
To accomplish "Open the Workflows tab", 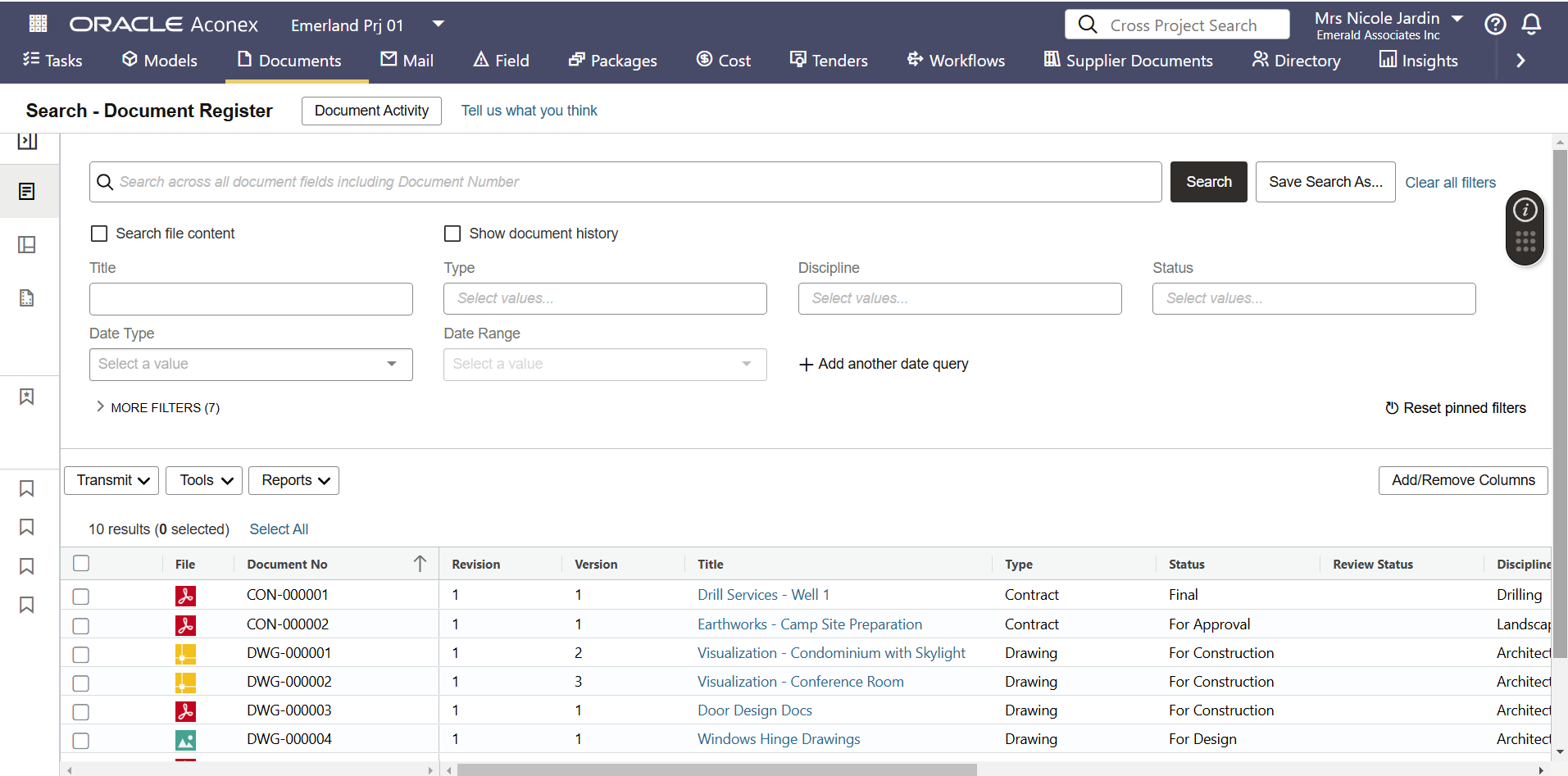I will click(956, 61).
